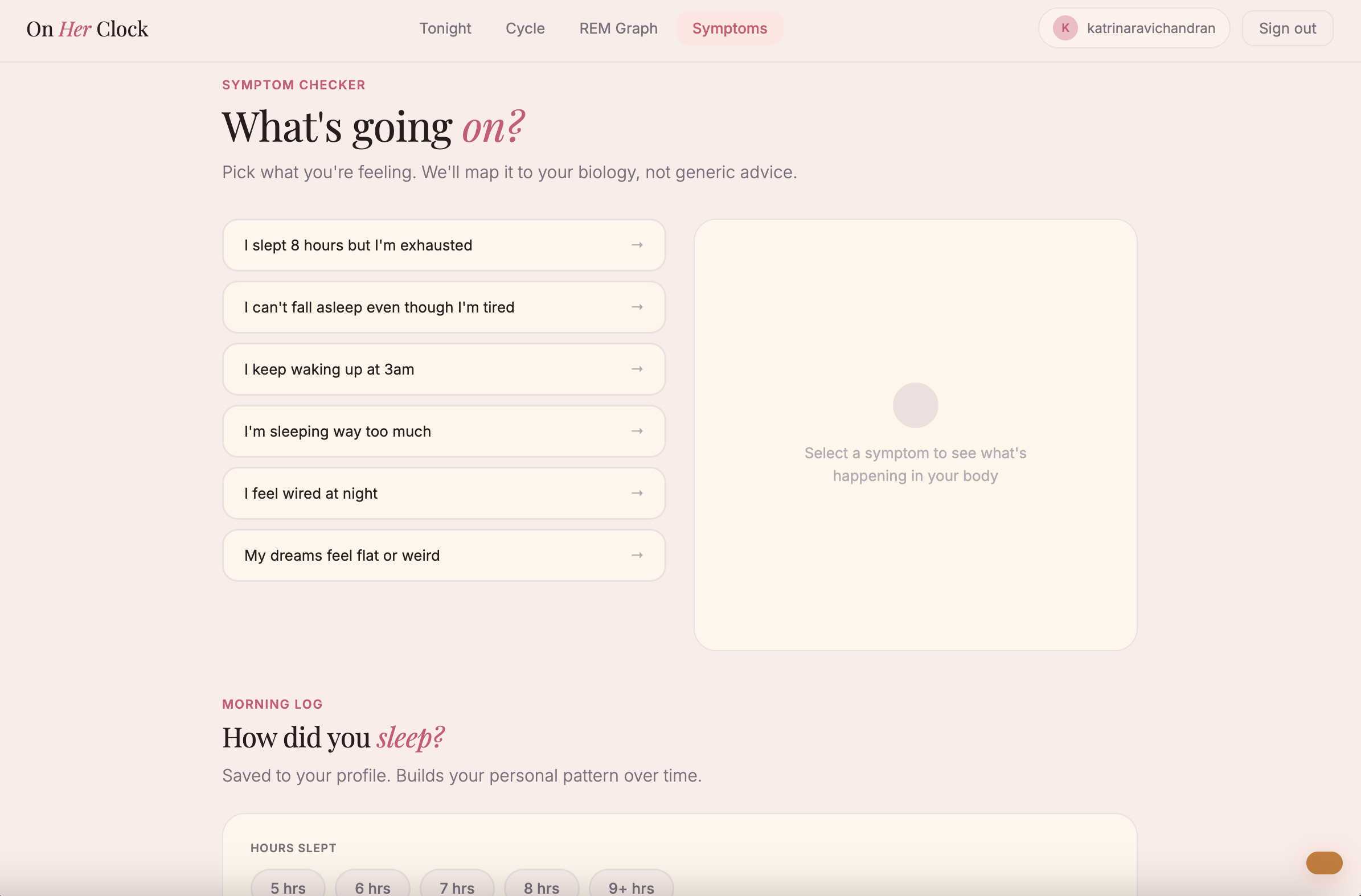The width and height of the screenshot is (1361, 896).
Task: Select the 7 hrs option
Action: pos(456,887)
